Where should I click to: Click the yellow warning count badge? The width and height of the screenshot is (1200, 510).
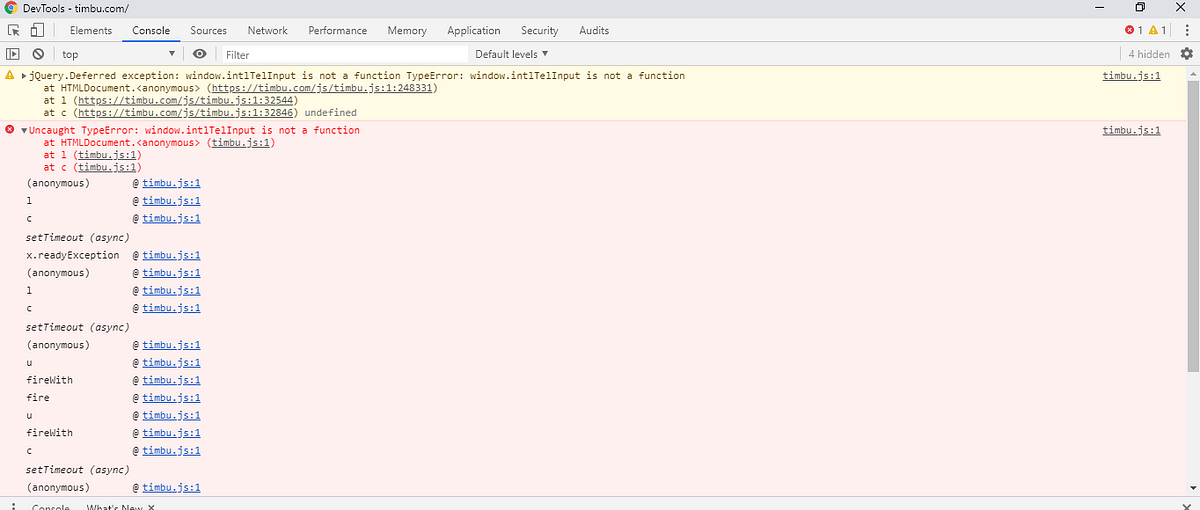pyautogui.click(x=1157, y=31)
